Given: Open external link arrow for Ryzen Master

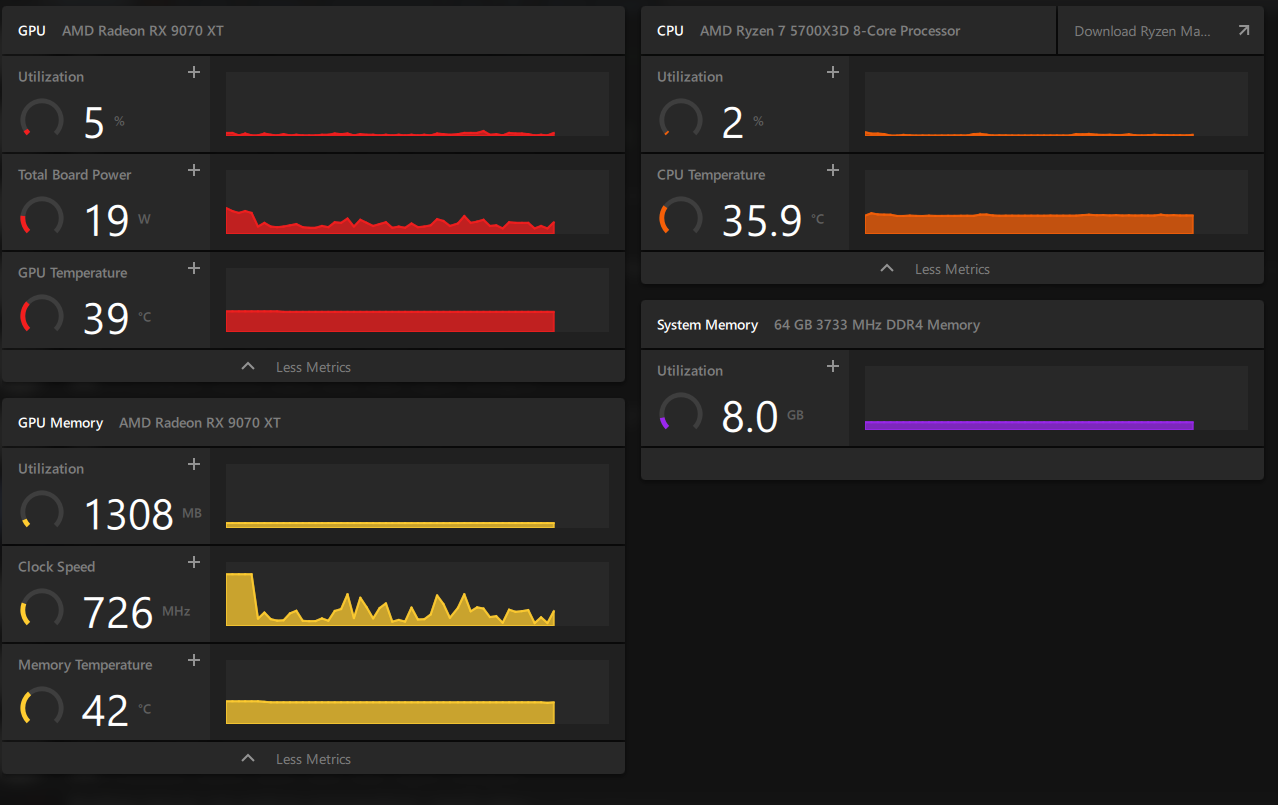Looking at the screenshot, I should tap(1243, 31).
